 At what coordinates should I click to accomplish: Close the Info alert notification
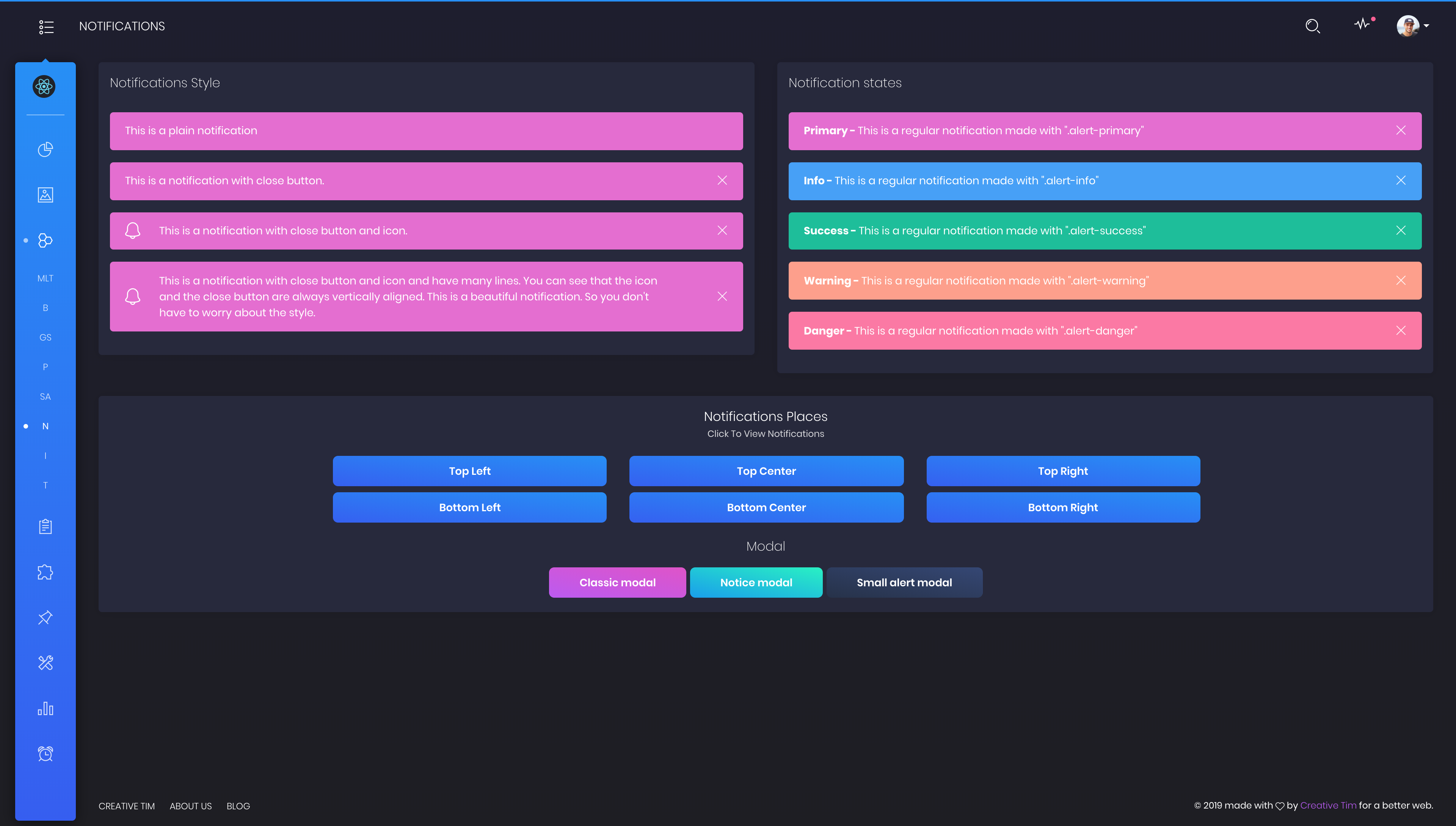coord(1400,181)
